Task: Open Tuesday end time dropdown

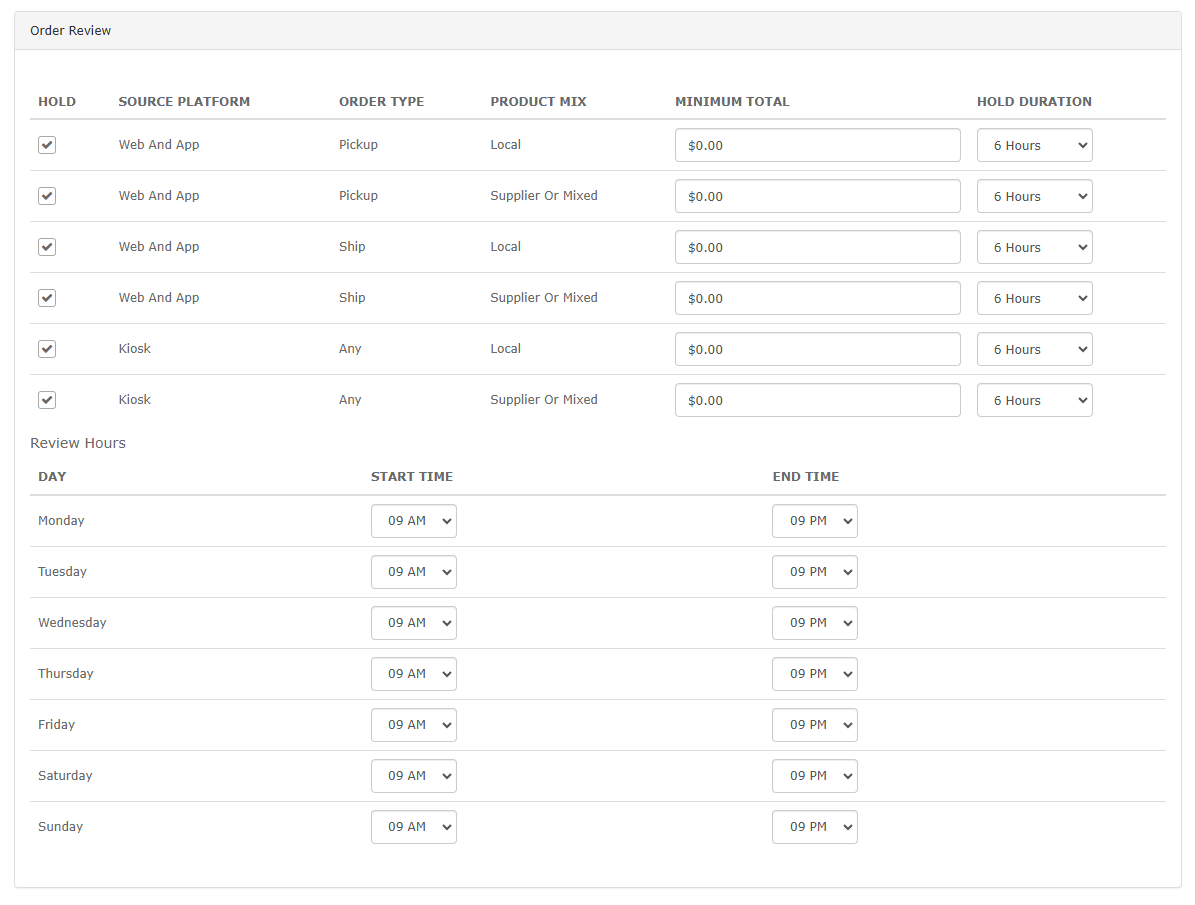Action: tap(815, 572)
